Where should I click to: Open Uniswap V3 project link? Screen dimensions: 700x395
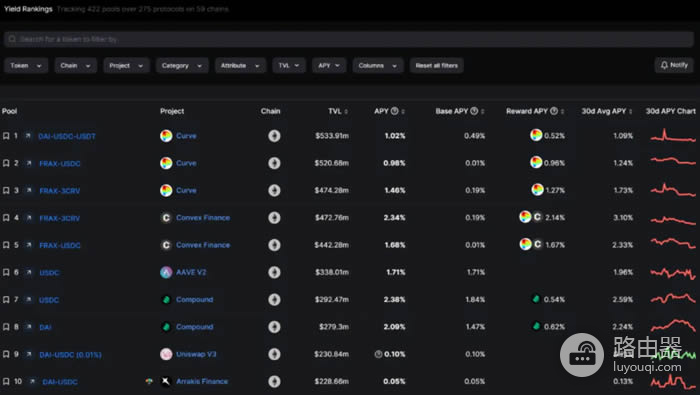196,354
